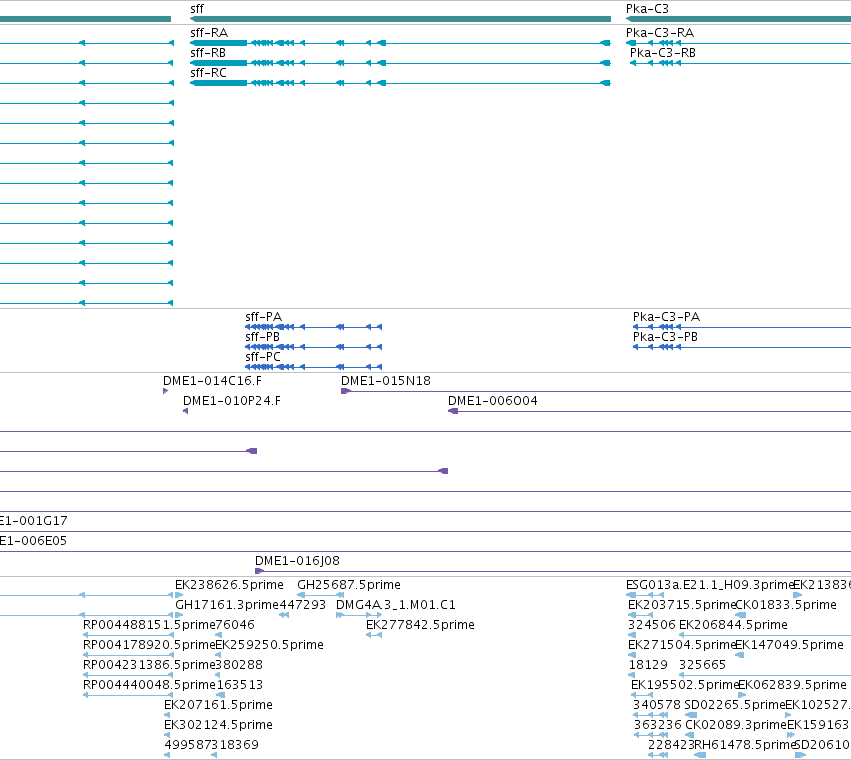Select the DME1-015N18 feature label
The width and height of the screenshot is (851, 760).
click(x=386, y=381)
